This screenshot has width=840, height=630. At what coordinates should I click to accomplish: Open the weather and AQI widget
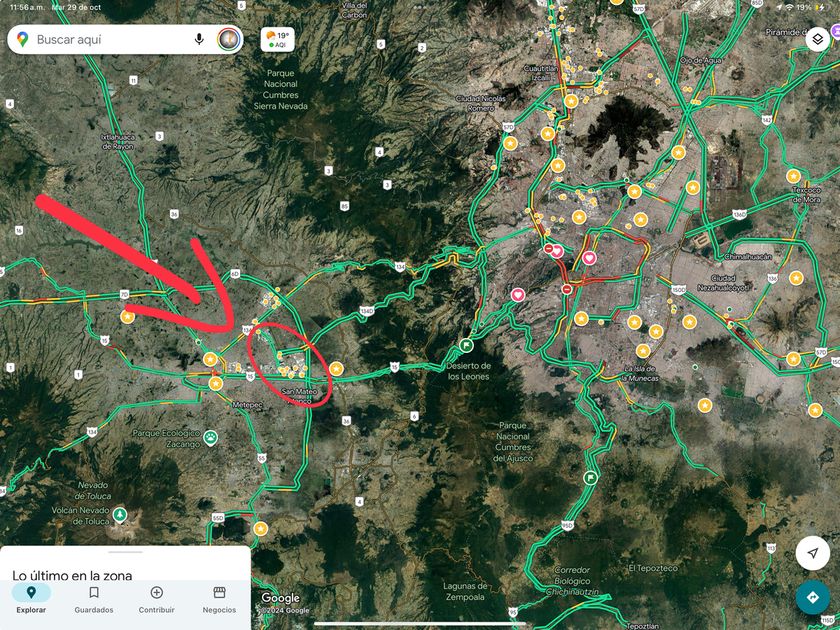(278, 40)
